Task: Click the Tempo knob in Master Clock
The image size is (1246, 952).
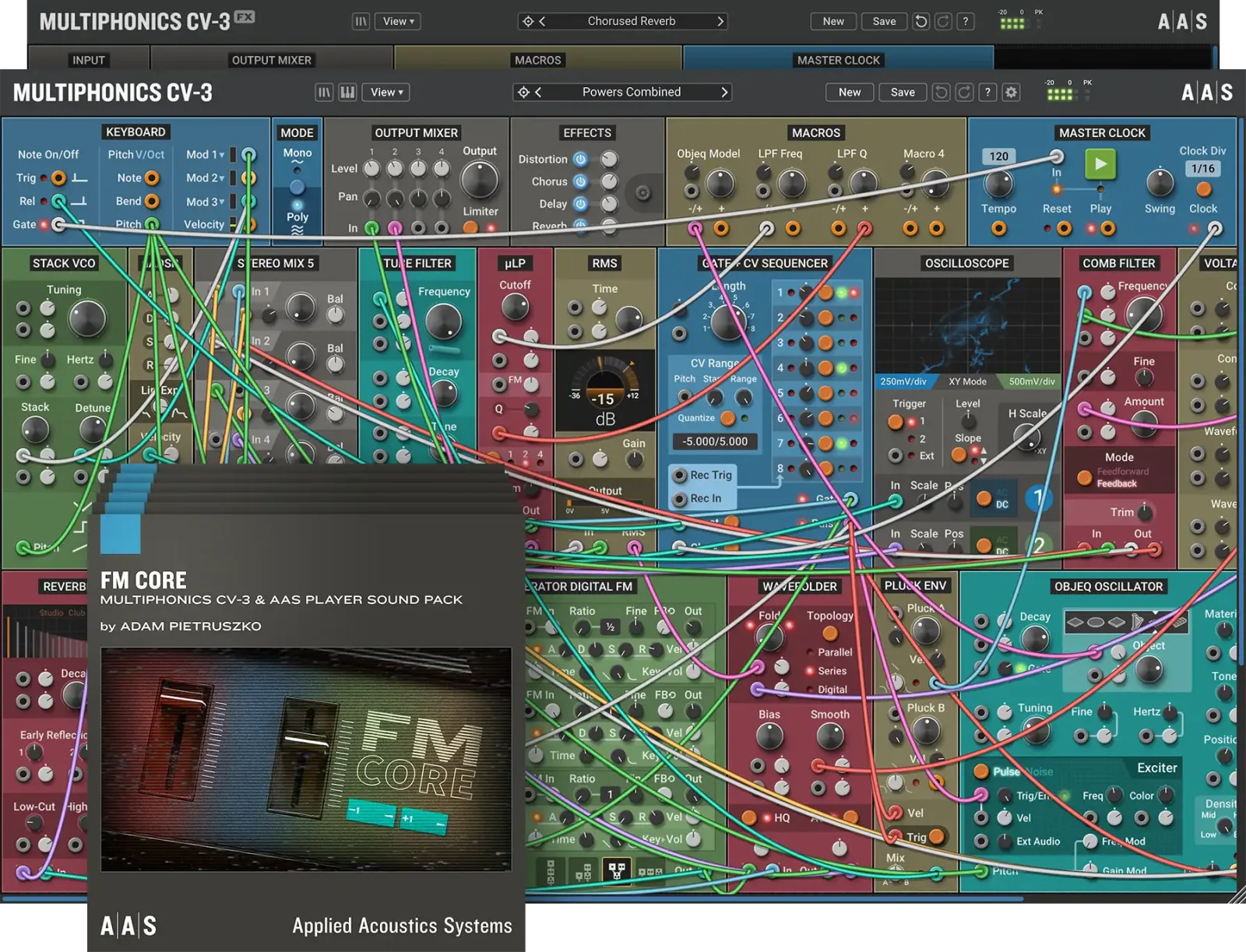Action: click(x=998, y=184)
